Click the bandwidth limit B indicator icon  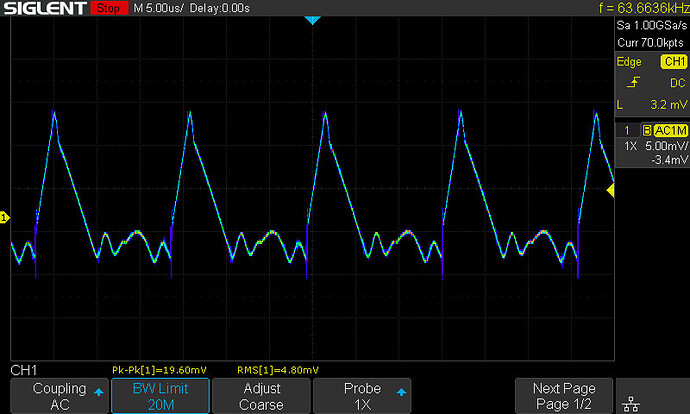coord(646,130)
